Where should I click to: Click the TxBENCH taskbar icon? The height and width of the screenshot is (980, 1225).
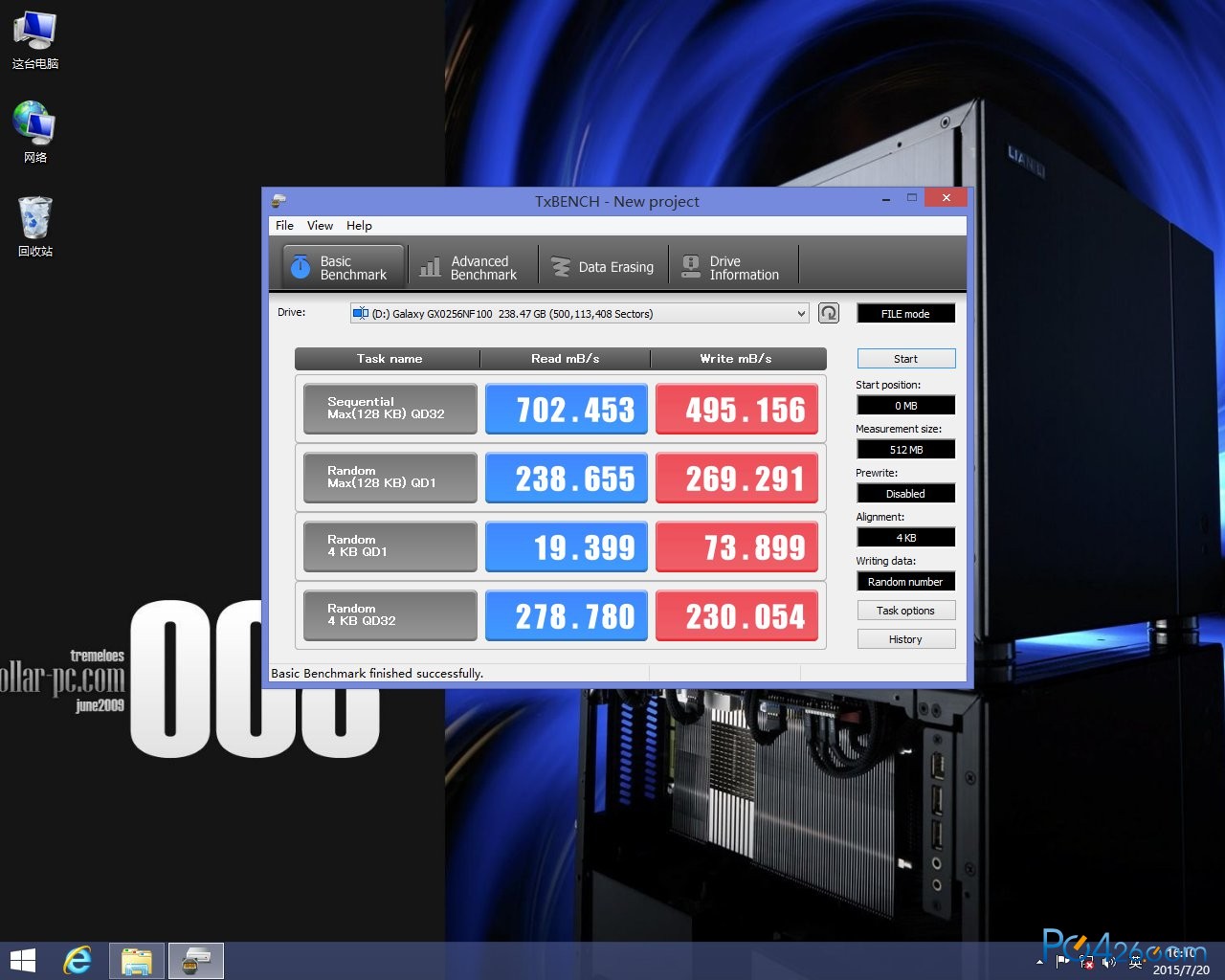[x=196, y=961]
